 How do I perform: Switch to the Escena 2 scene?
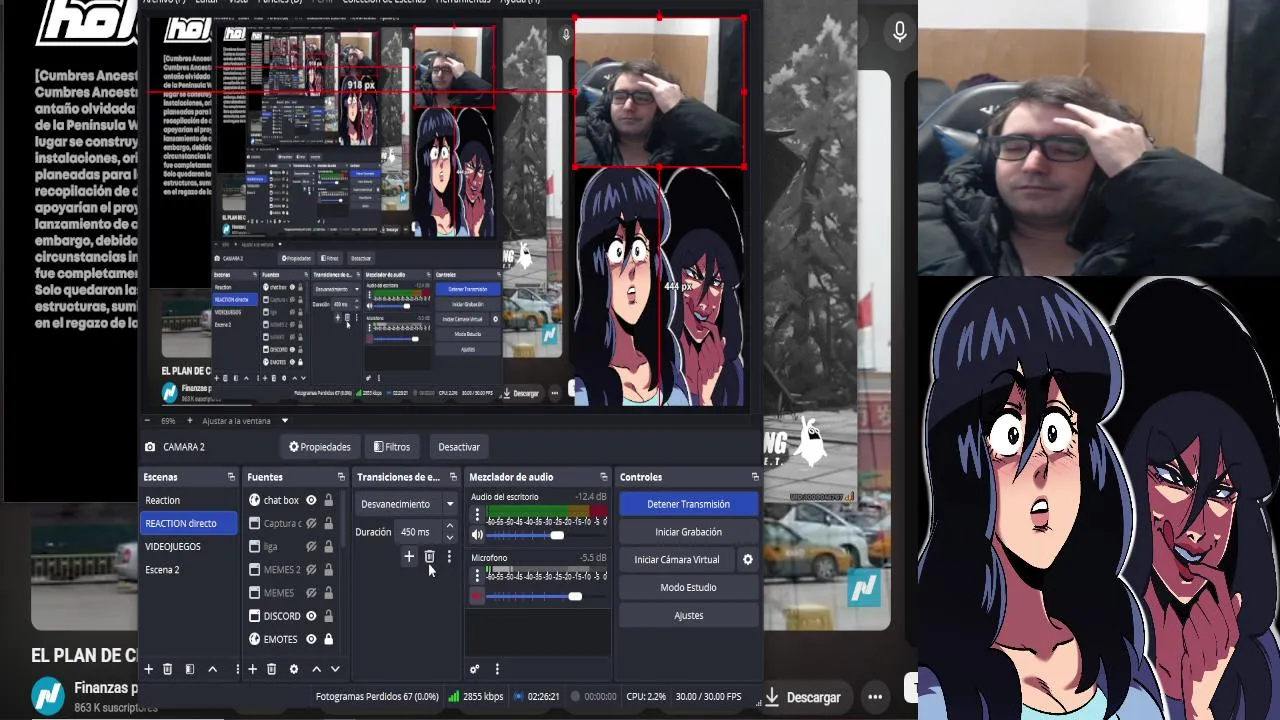click(189, 569)
